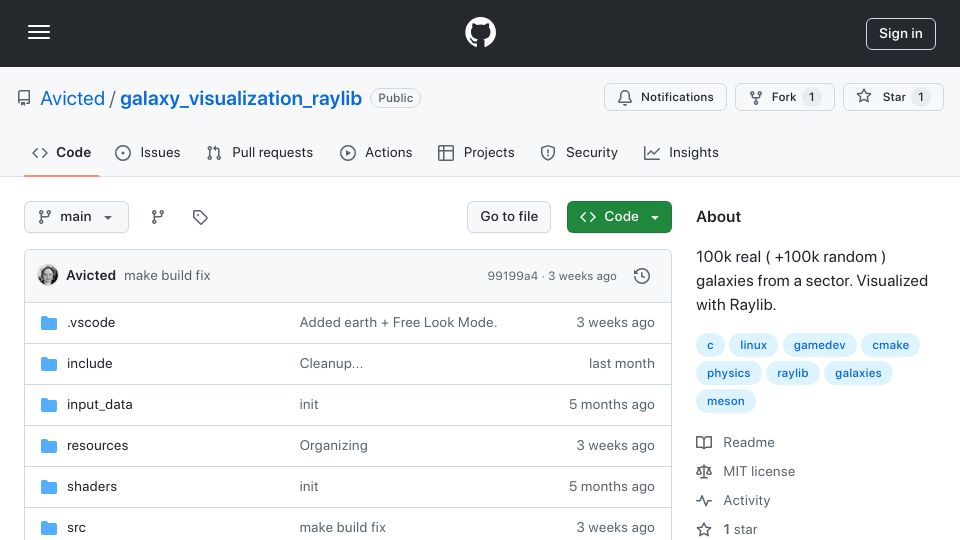Click the Notifications bell button

click(665, 97)
